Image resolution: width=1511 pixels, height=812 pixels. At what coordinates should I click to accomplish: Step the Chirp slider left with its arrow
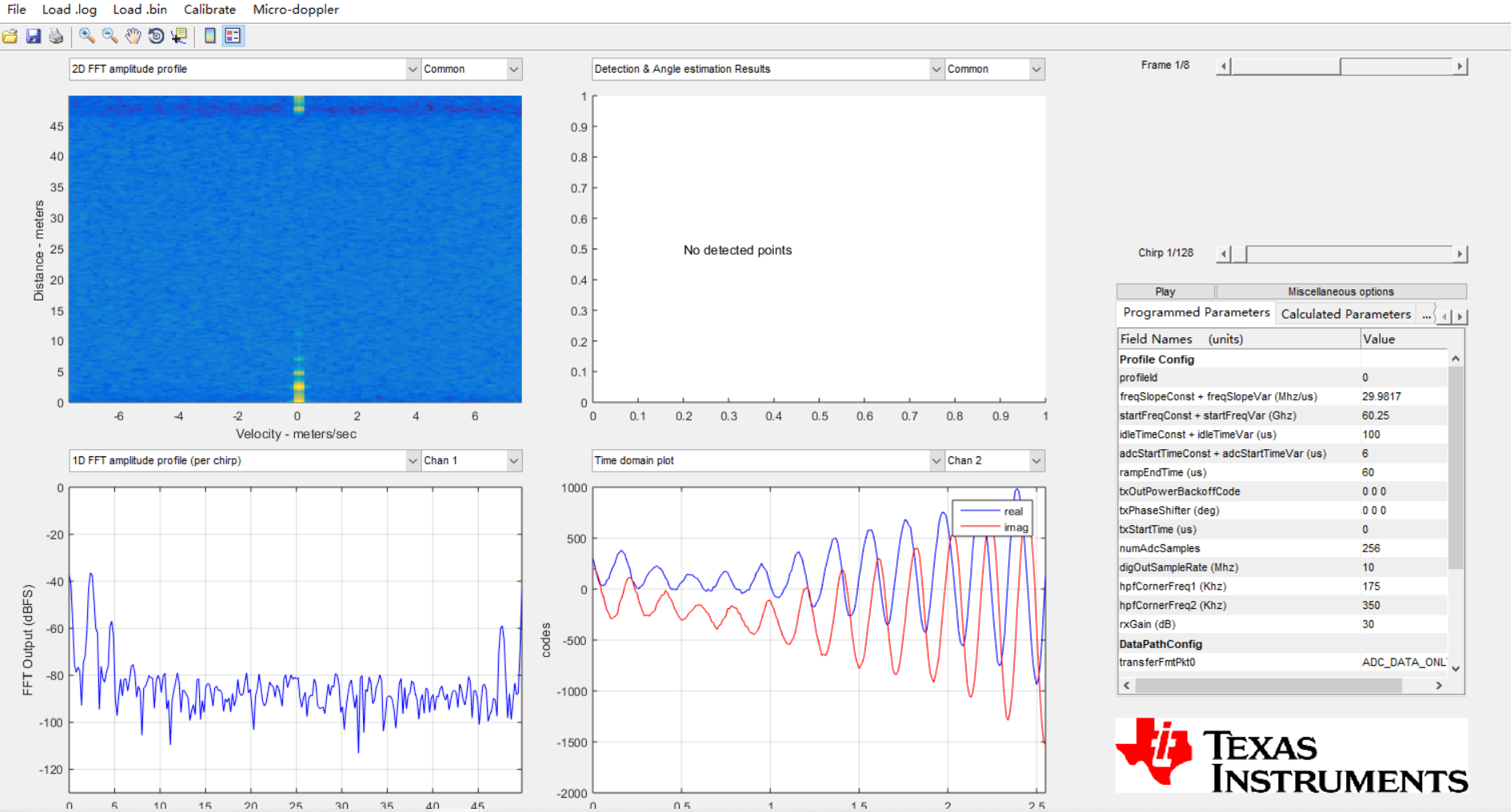1223,254
